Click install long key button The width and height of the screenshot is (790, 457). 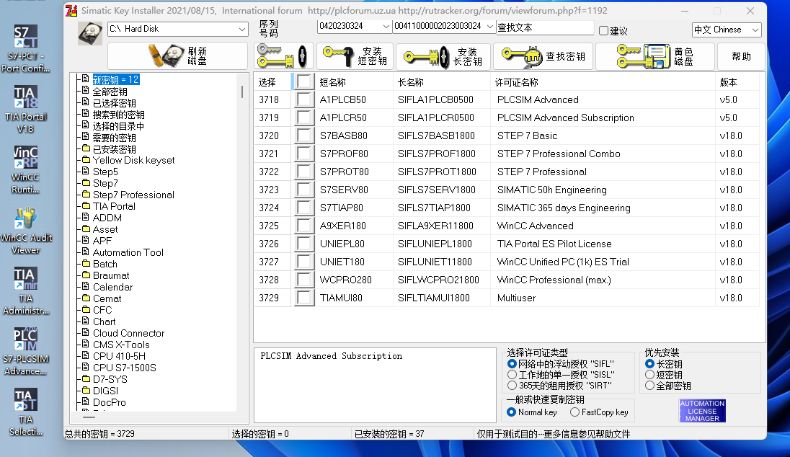(x=443, y=55)
